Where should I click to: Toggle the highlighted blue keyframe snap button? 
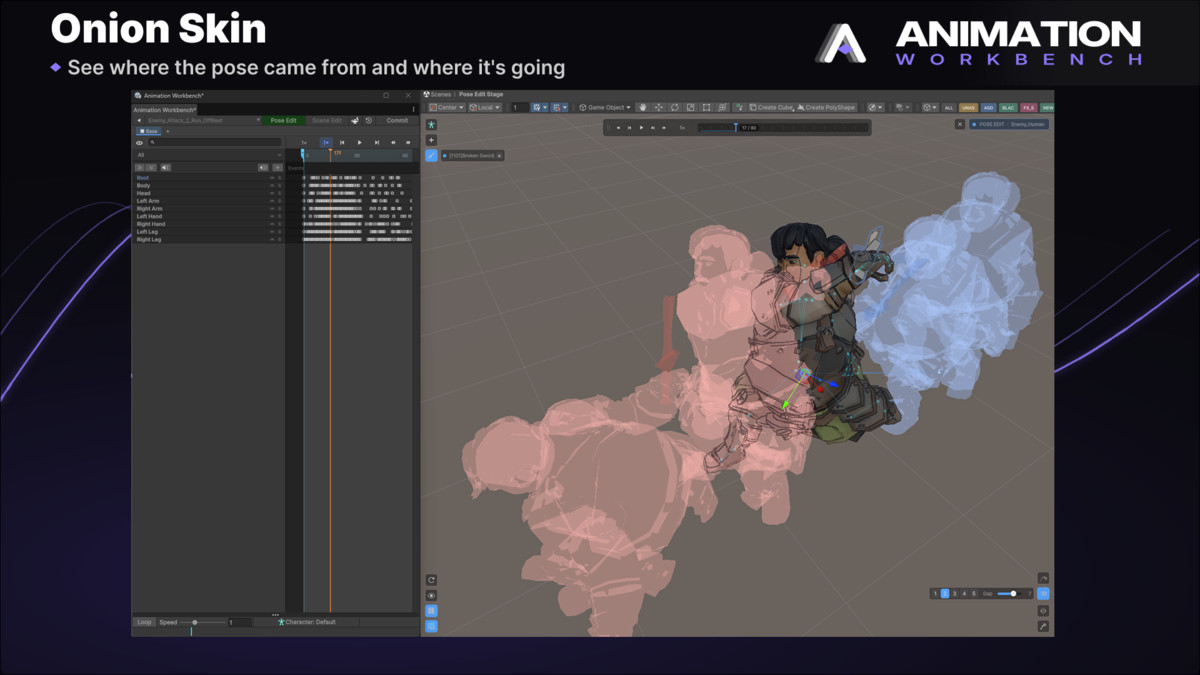tap(326, 142)
